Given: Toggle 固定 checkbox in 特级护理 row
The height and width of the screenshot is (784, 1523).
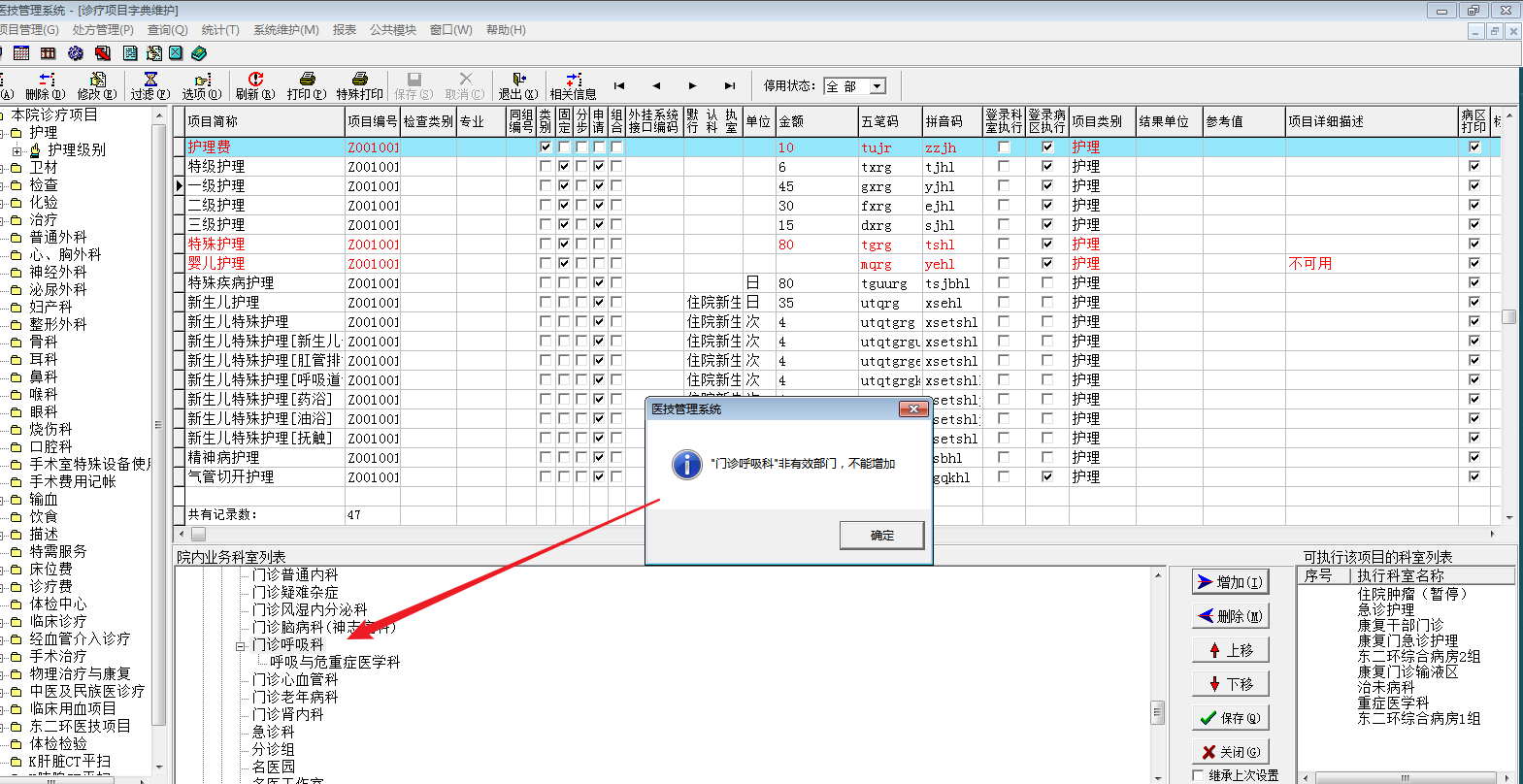Looking at the screenshot, I should pyautogui.click(x=564, y=167).
